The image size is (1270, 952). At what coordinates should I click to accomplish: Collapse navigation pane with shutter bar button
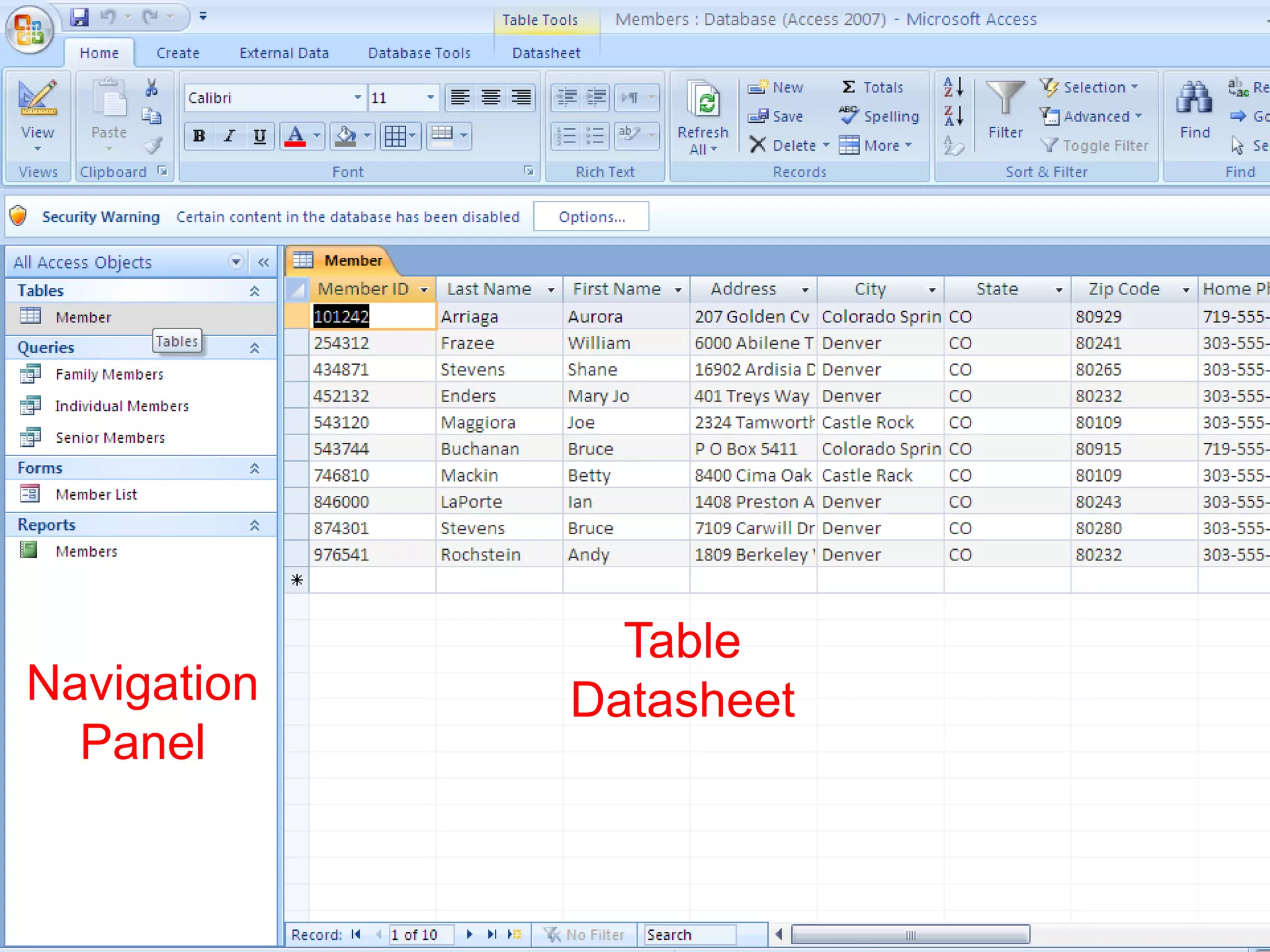pyautogui.click(x=264, y=262)
